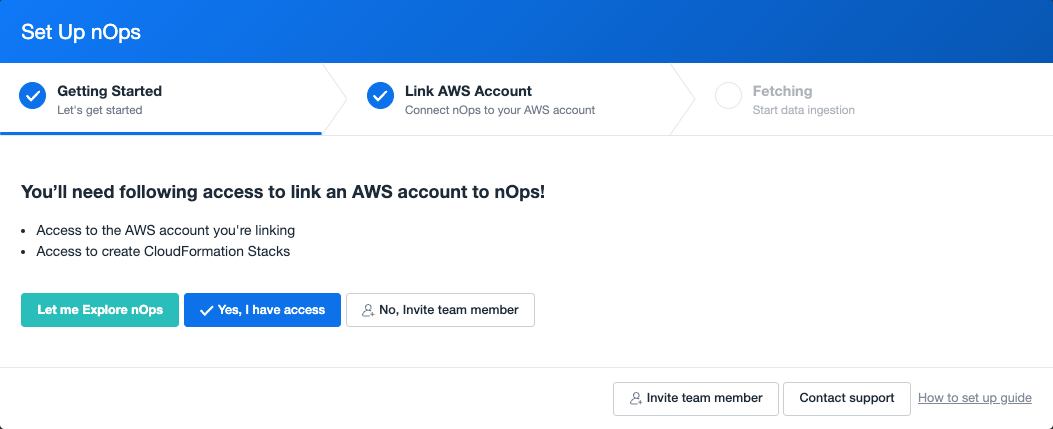
Task: Click the empty Fetching step circle
Action: click(x=728, y=96)
